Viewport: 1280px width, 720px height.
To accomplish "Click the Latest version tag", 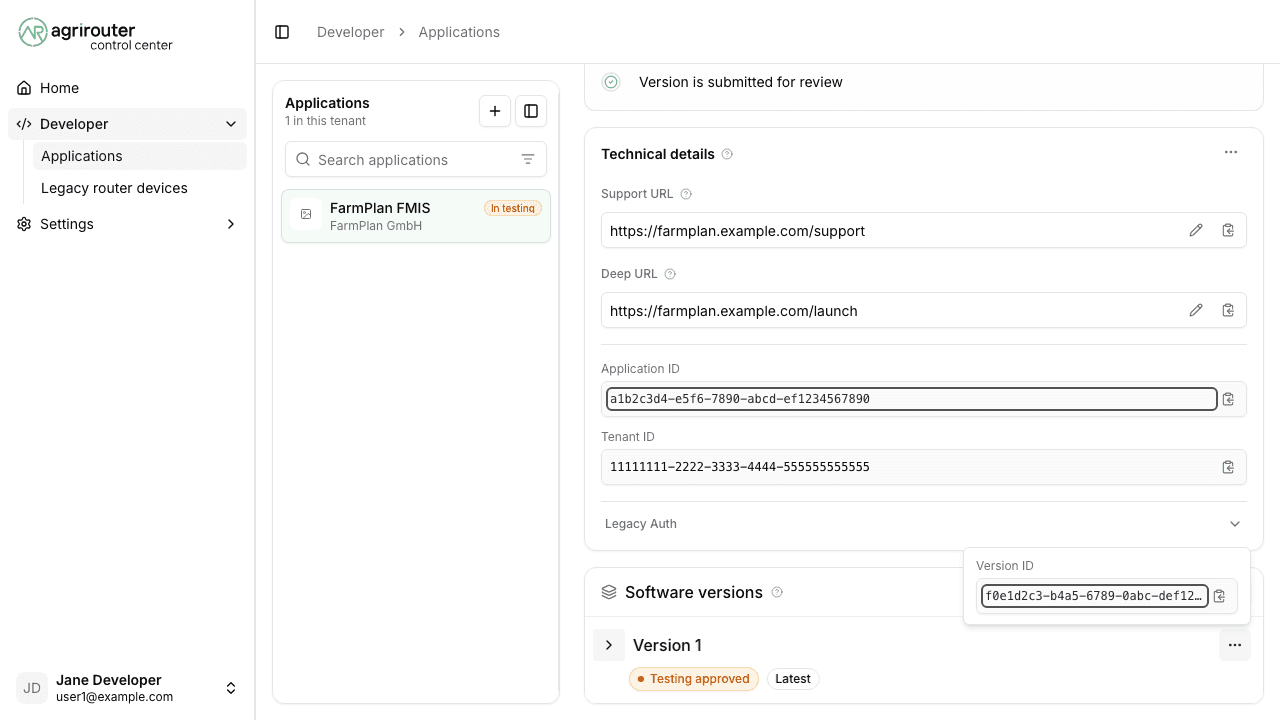I will click(793, 679).
